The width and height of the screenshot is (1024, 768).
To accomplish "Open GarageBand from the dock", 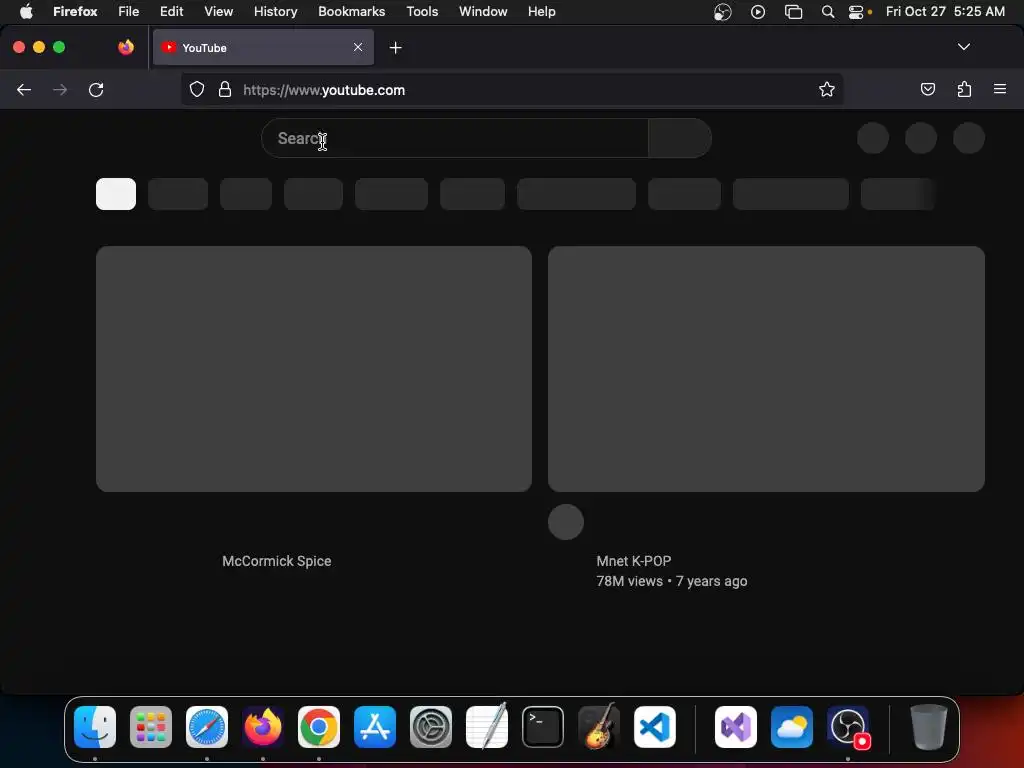I will [599, 726].
